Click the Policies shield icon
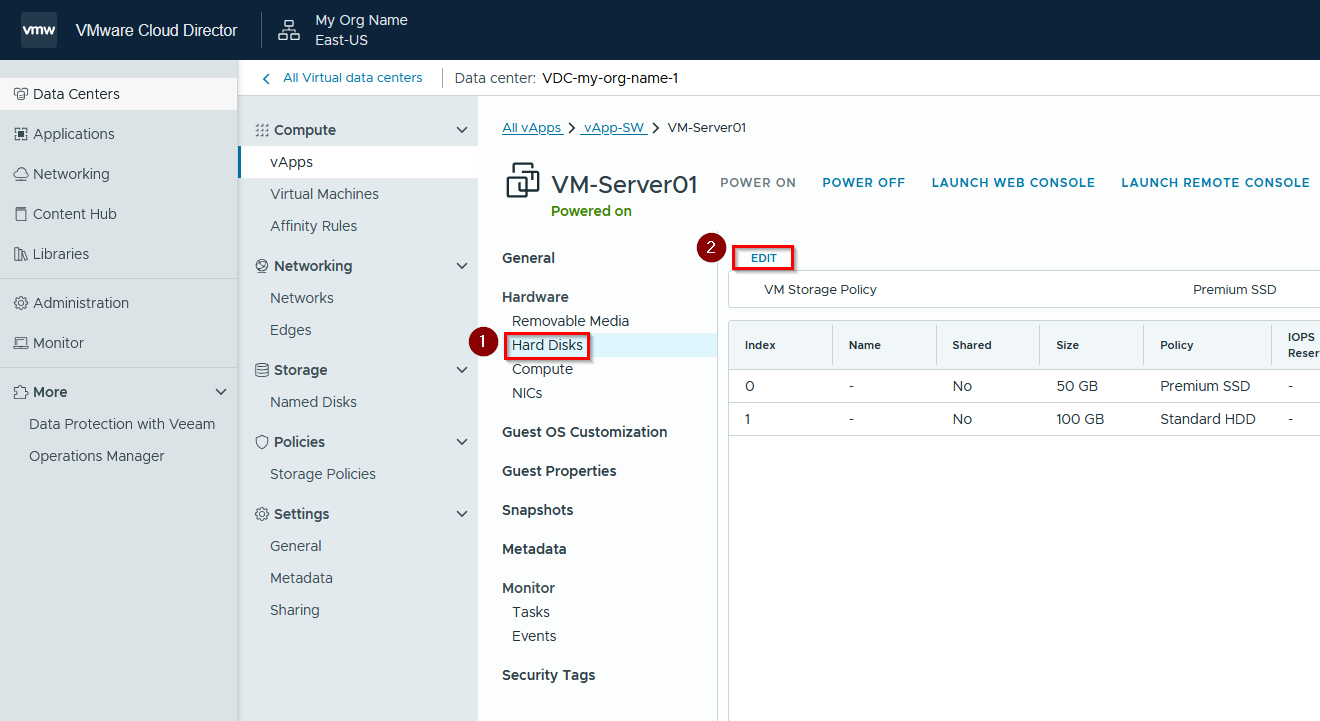Image resolution: width=1320 pixels, height=721 pixels. [262, 442]
